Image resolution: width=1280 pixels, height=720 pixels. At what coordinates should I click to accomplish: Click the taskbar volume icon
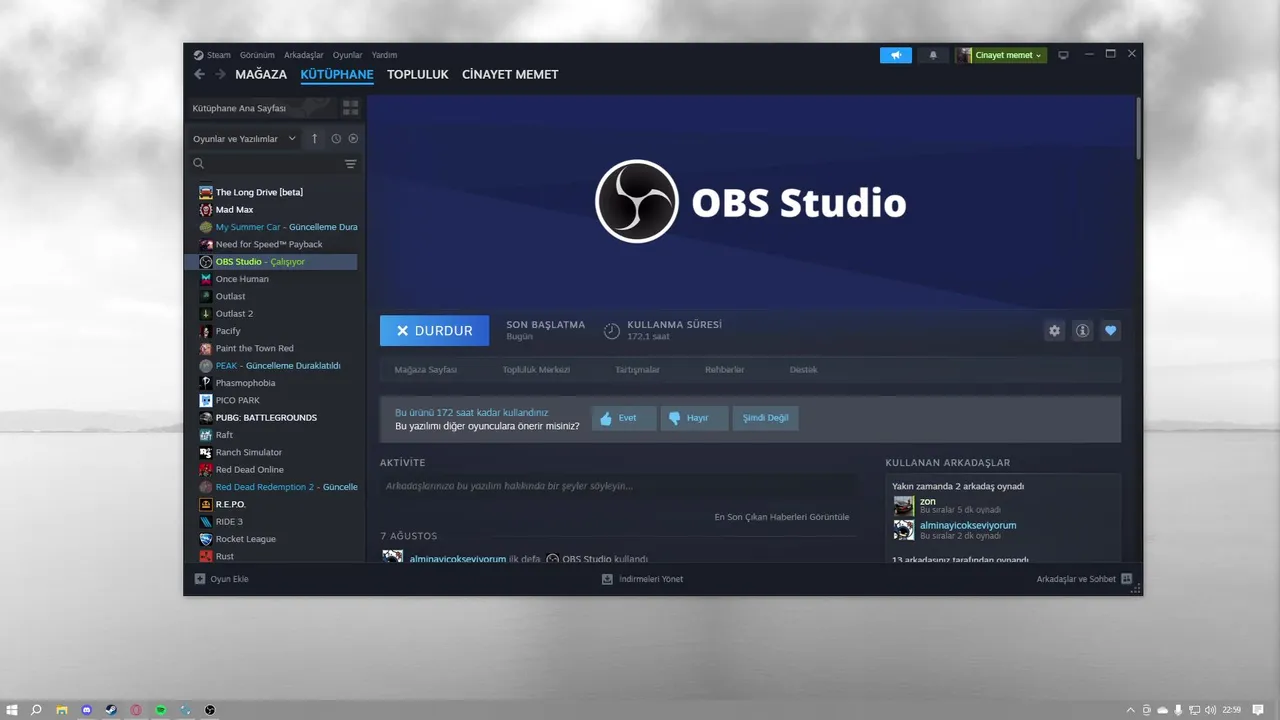[1210, 710]
